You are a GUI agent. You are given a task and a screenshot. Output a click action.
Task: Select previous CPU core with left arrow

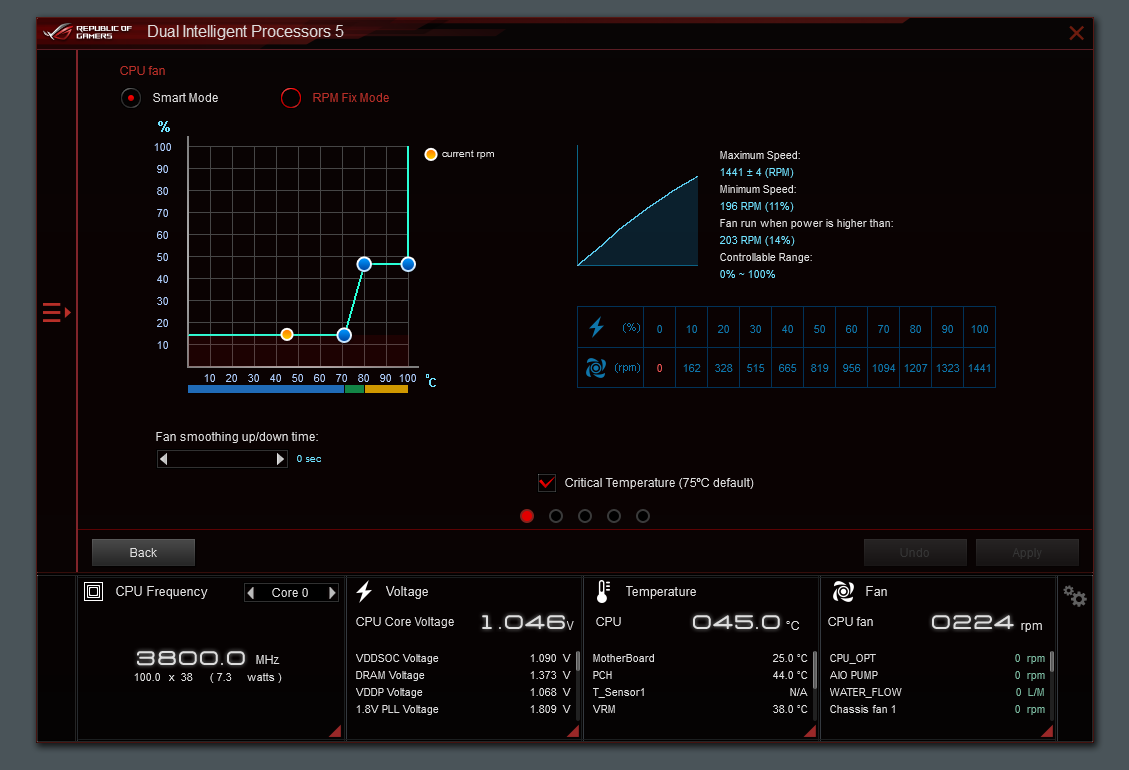tap(251, 593)
